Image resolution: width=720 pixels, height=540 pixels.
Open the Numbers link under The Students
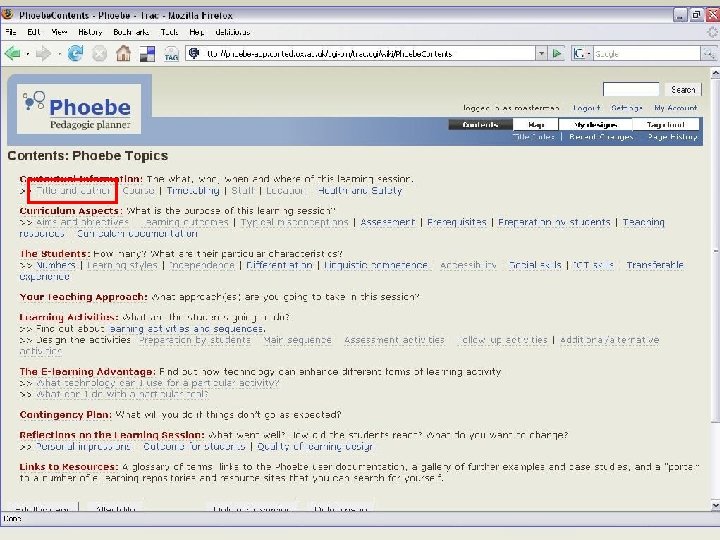(x=56, y=265)
